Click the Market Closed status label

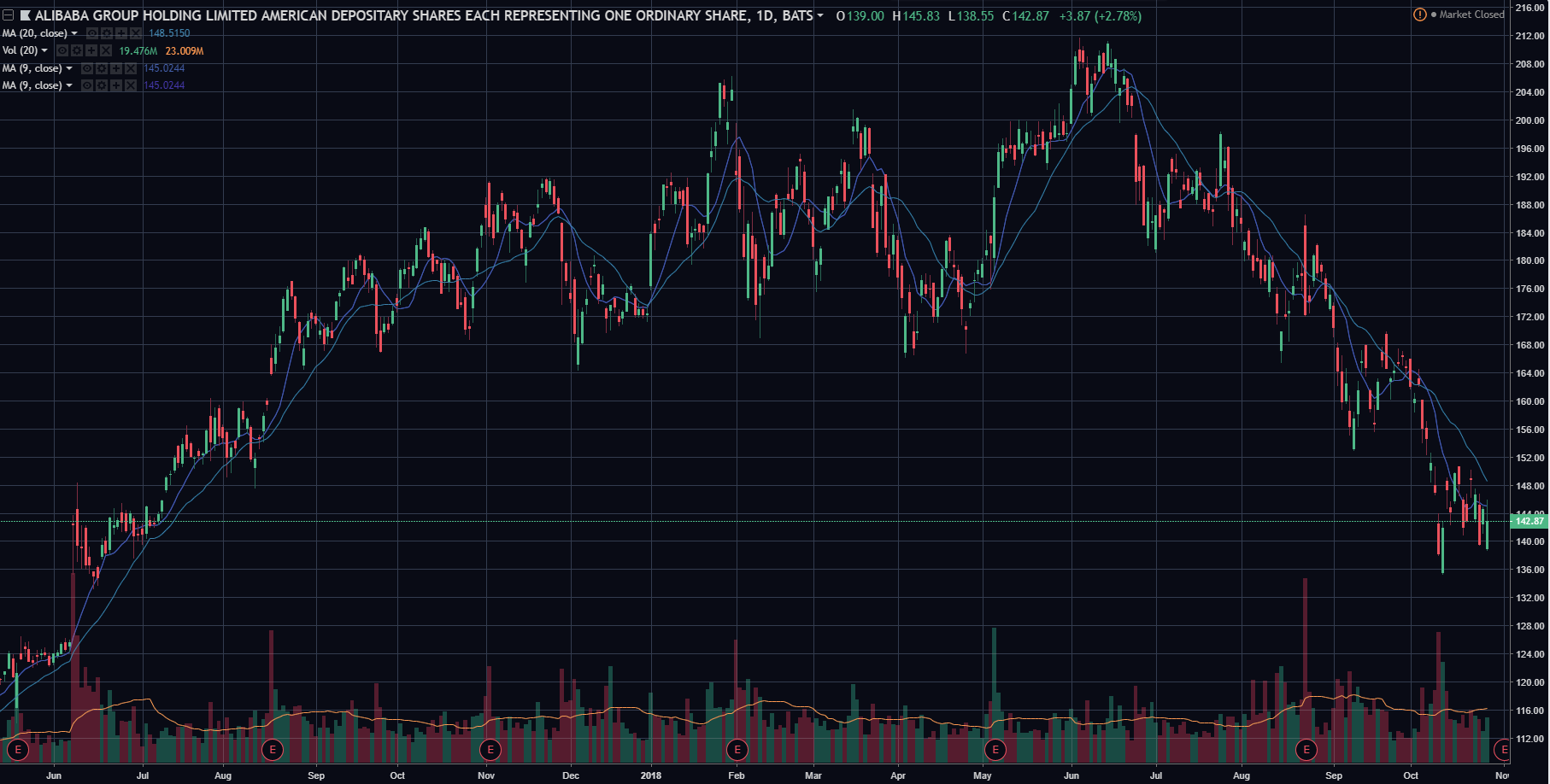tap(1471, 15)
